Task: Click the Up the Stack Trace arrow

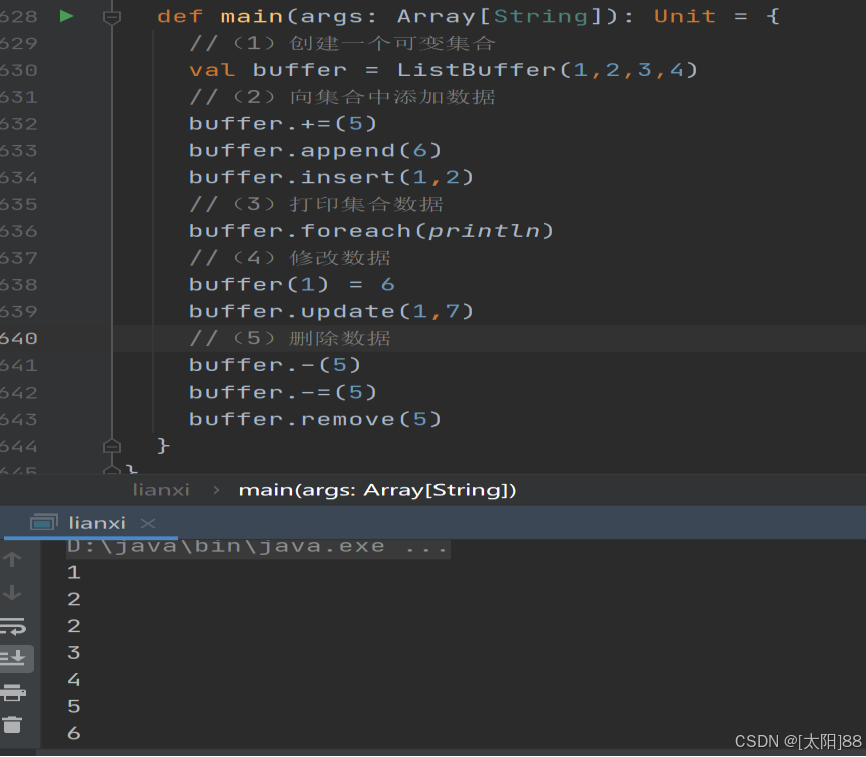Action: (12, 559)
